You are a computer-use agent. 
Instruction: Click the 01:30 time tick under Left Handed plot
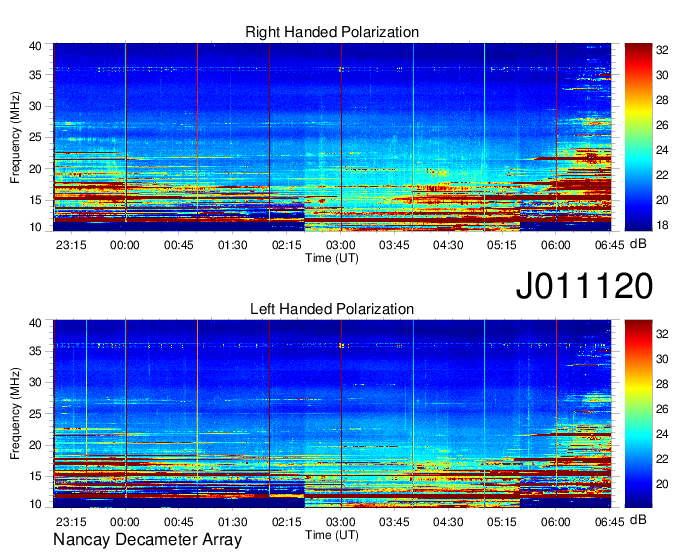click(232, 522)
